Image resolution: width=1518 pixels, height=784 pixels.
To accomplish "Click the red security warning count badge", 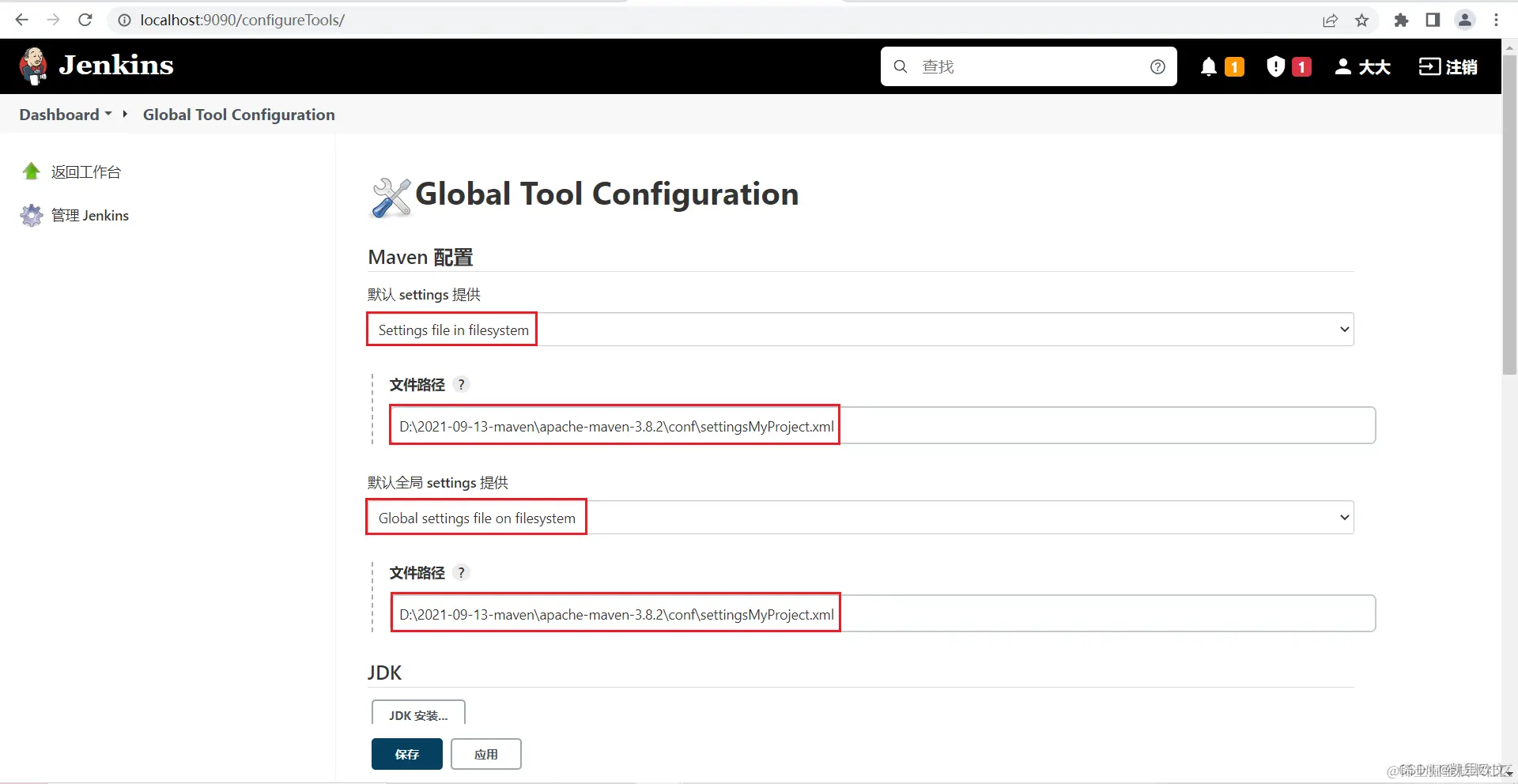I will 1301,67.
